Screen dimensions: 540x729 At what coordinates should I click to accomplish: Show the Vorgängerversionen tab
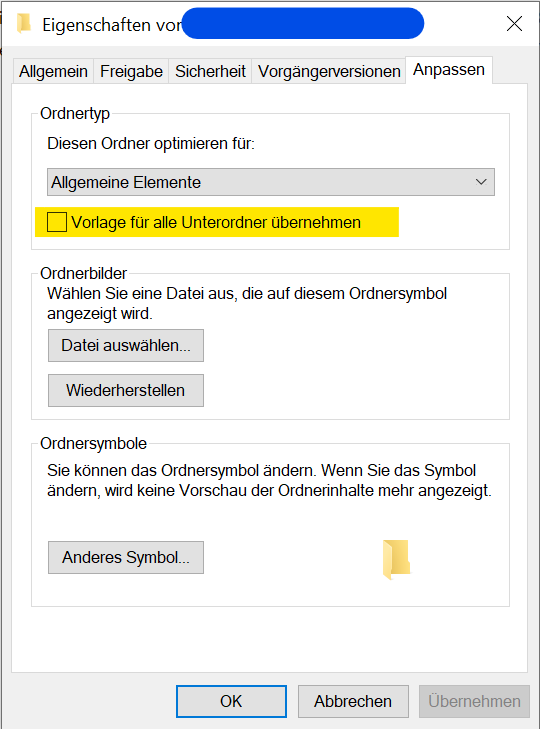click(329, 72)
